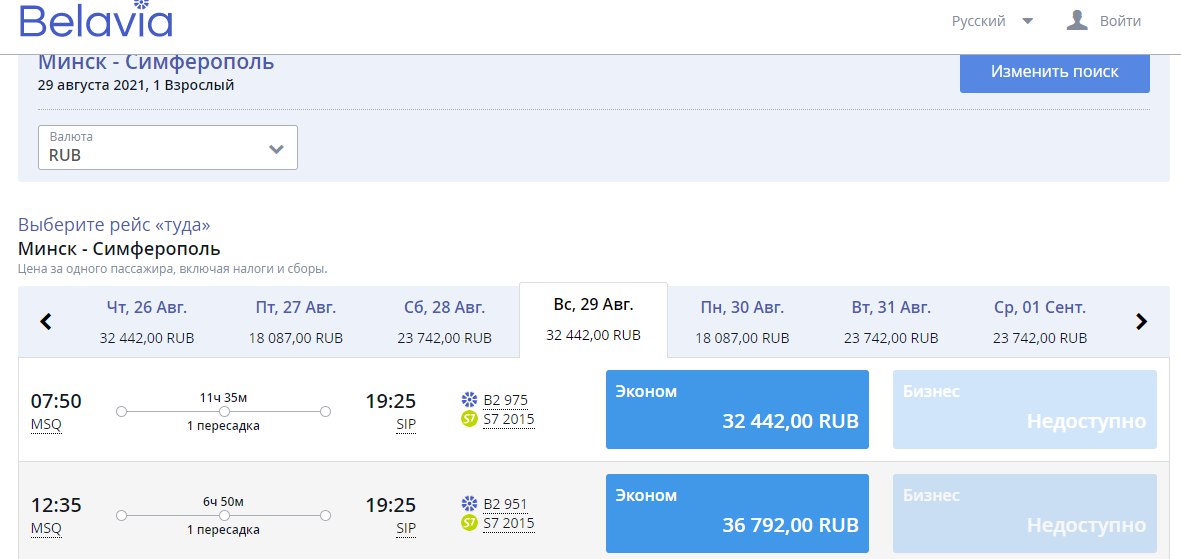Open the Русский language dropdown
The height and width of the screenshot is (559, 1181).
992,21
